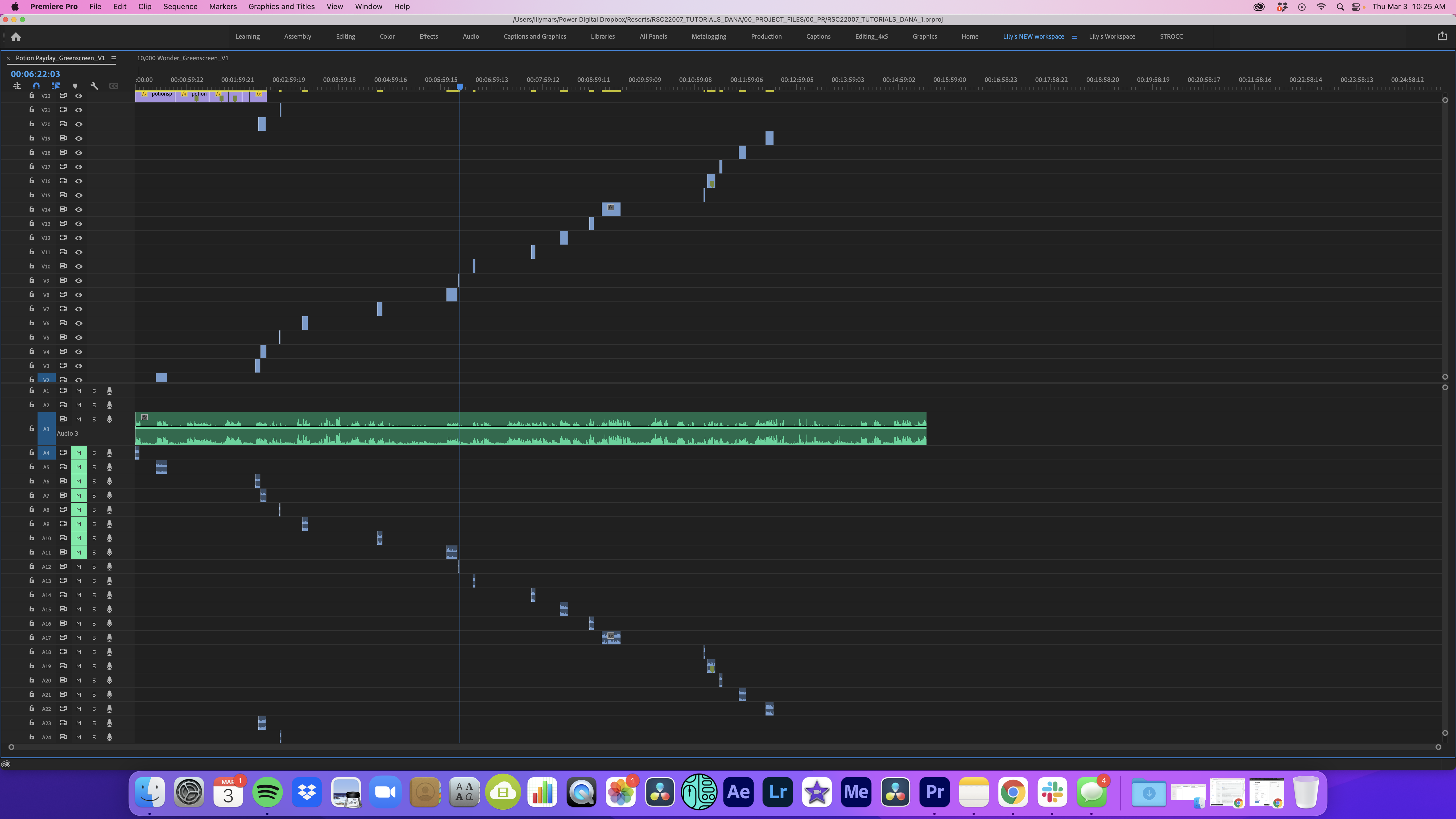The width and height of the screenshot is (1456, 819).
Task: Click the sync lock icon on track V22
Action: click(63, 96)
